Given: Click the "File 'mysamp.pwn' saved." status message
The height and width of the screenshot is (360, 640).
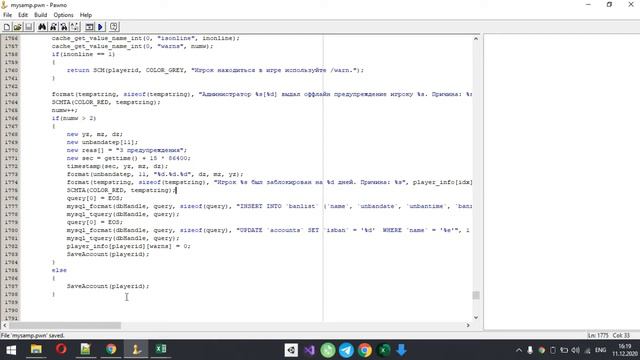Looking at the screenshot, I should pyautogui.click(x=33, y=336).
